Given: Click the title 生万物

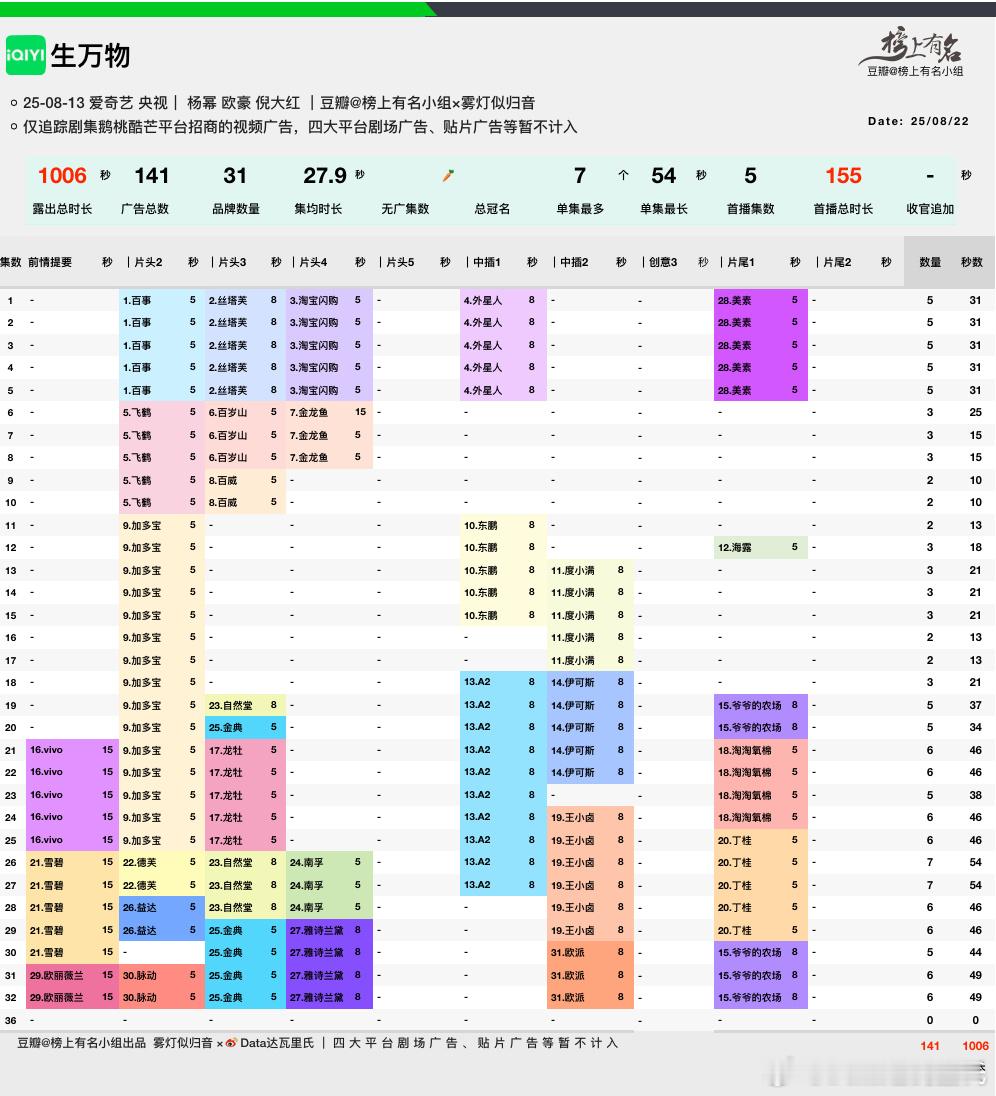Looking at the screenshot, I should tap(90, 55).
